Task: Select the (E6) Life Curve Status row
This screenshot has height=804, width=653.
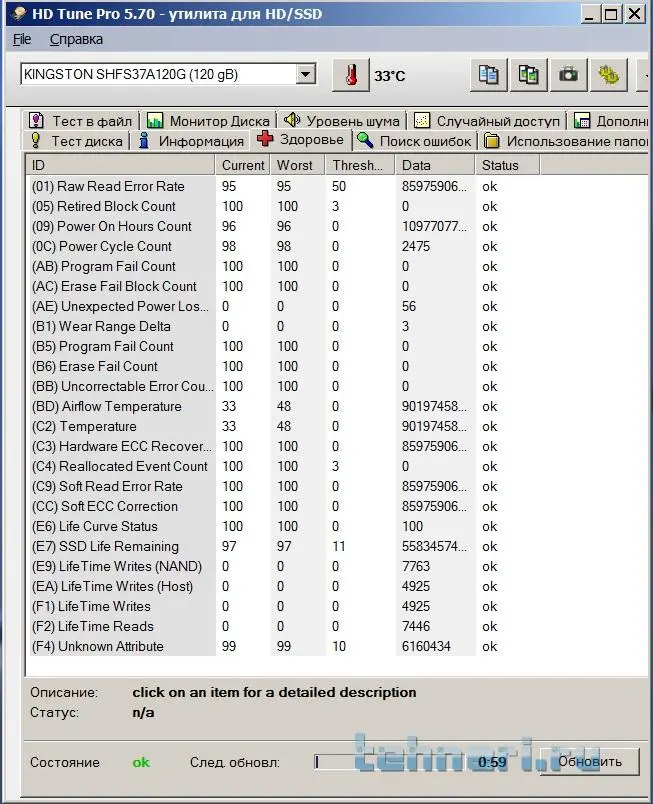Action: tap(336, 526)
